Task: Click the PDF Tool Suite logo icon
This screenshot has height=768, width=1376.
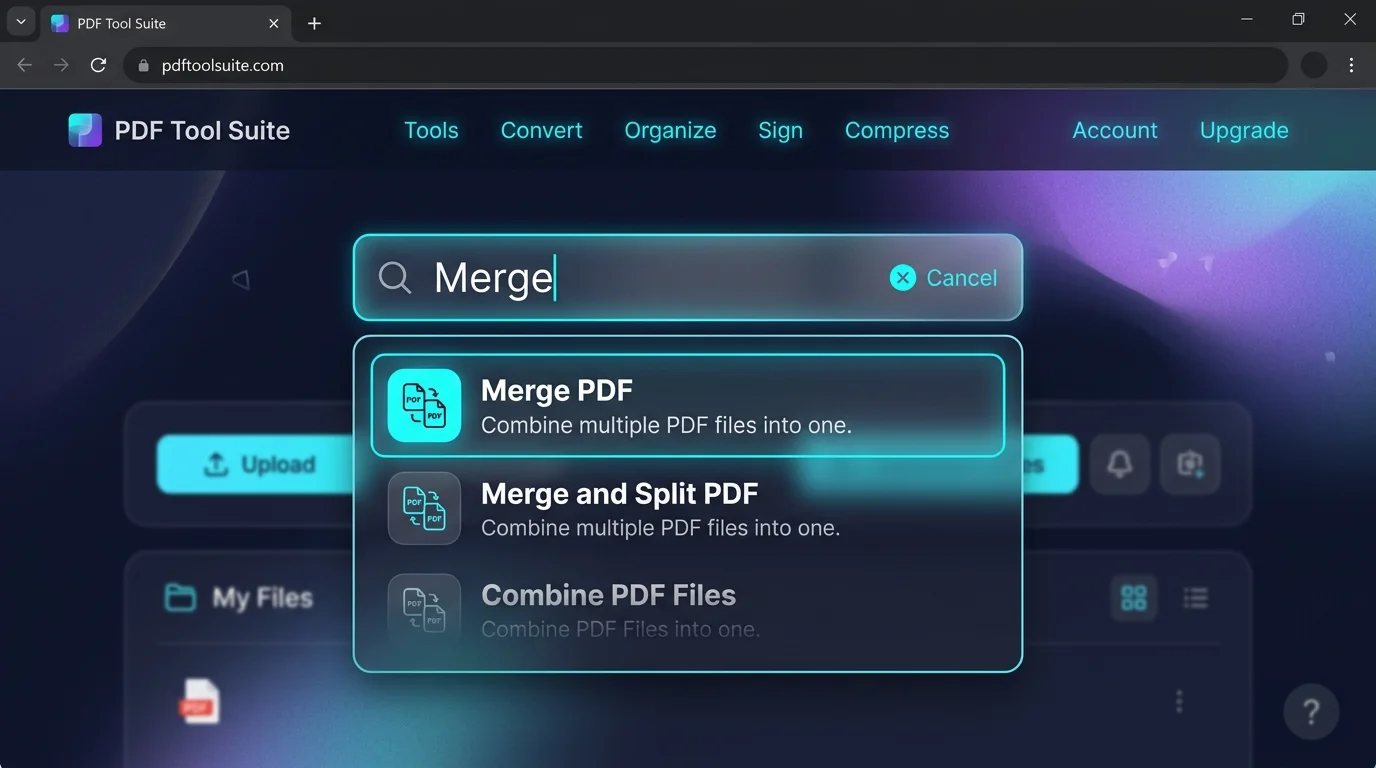Action: 85,130
